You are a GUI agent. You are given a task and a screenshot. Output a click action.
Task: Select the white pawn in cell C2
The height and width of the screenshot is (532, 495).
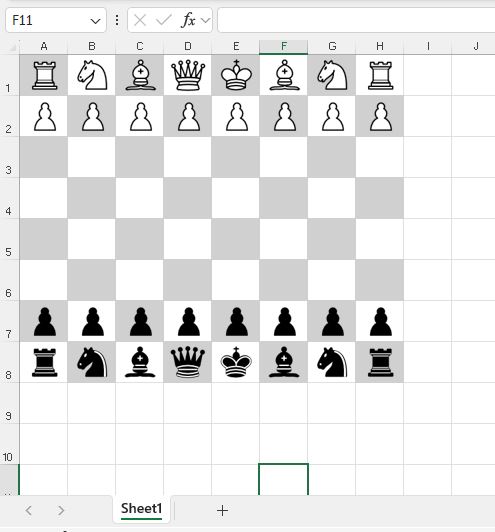[x=141, y=117]
